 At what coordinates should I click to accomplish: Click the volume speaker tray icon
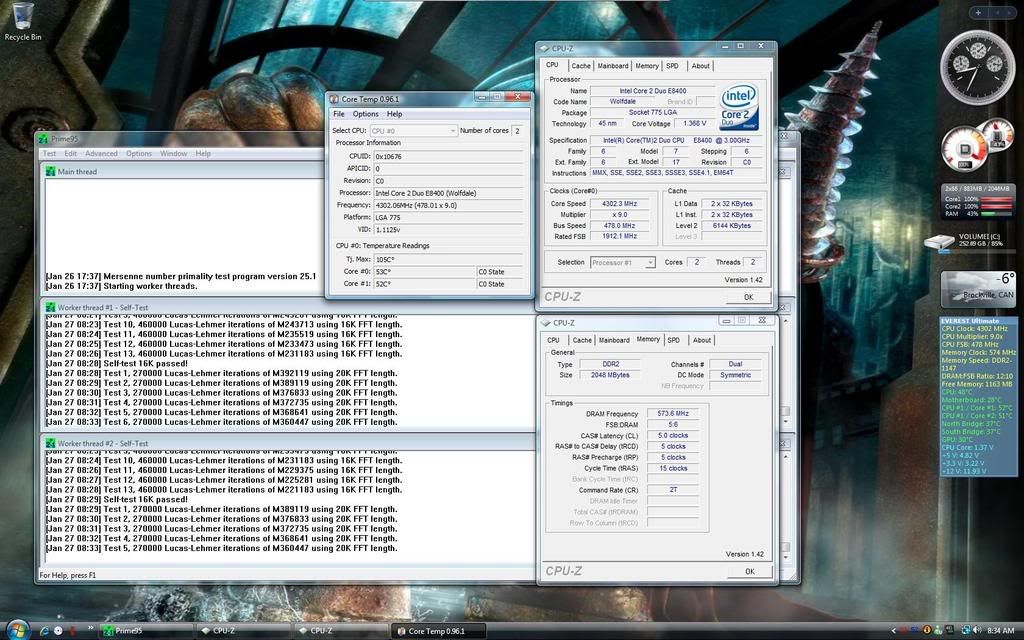(978, 630)
